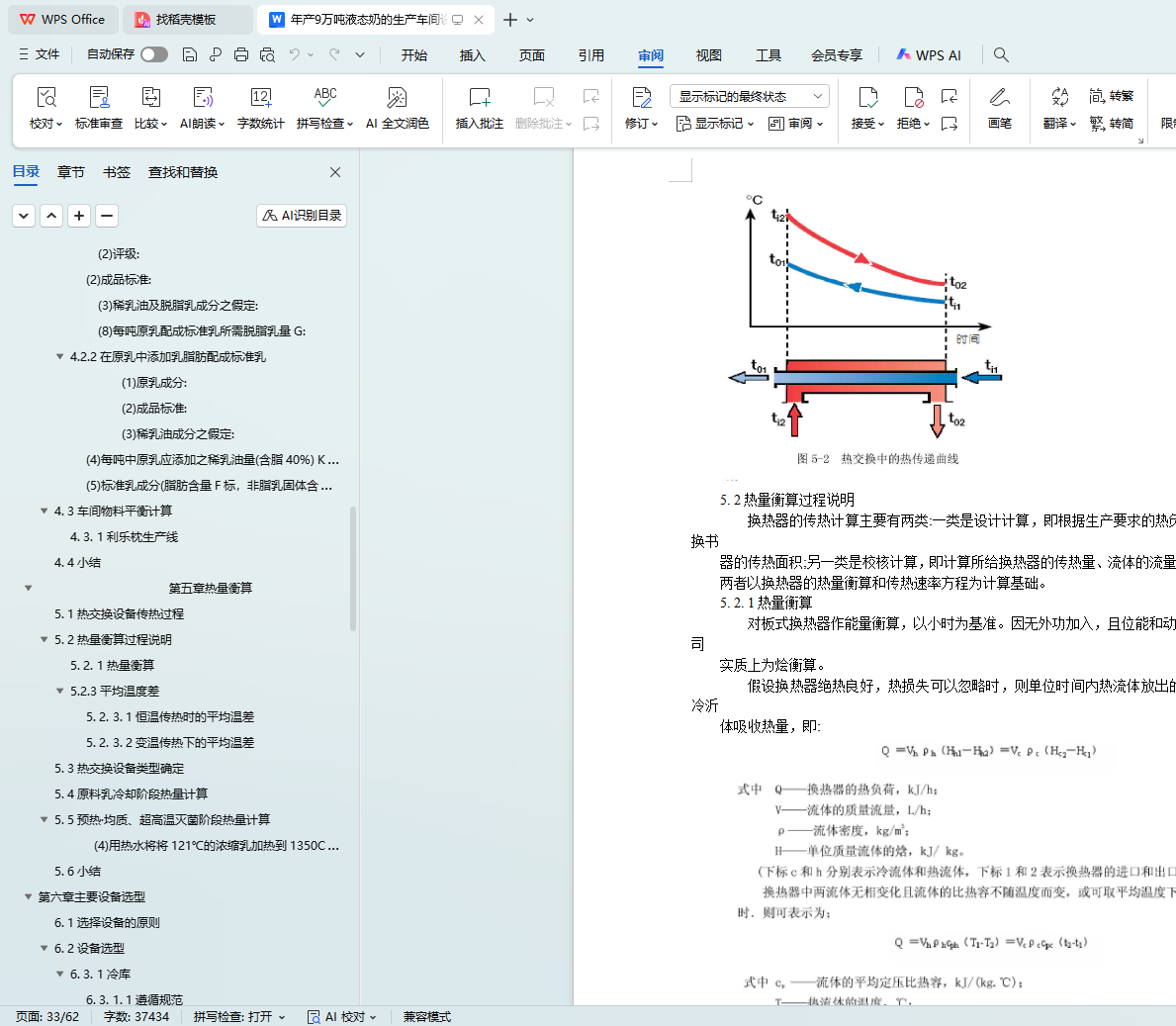Open the 拼写检查 spell check tool
Image resolution: width=1176 pixels, height=1026 pixels.
(x=324, y=98)
